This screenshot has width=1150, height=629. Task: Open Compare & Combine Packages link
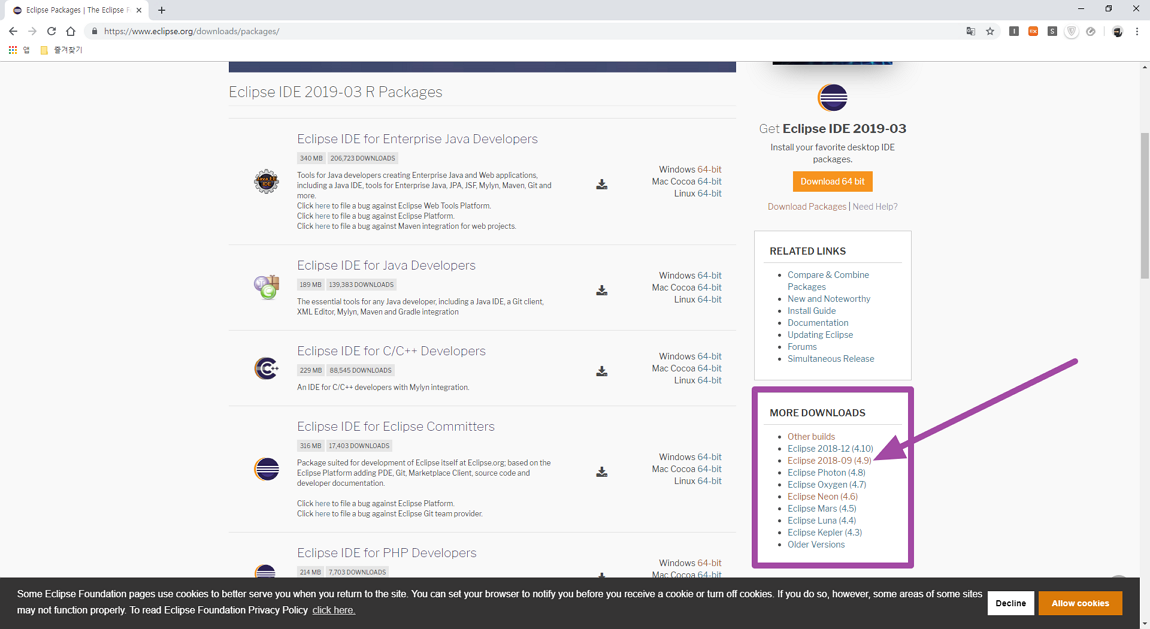[x=828, y=281]
